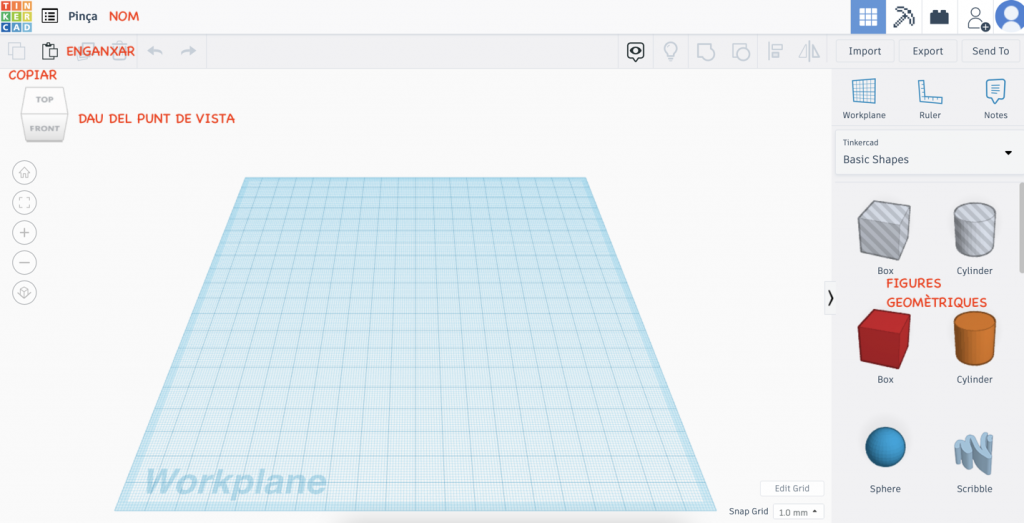This screenshot has width=1024, height=523.
Task: Collapse the shapes panel with chevron
Action: click(x=830, y=297)
